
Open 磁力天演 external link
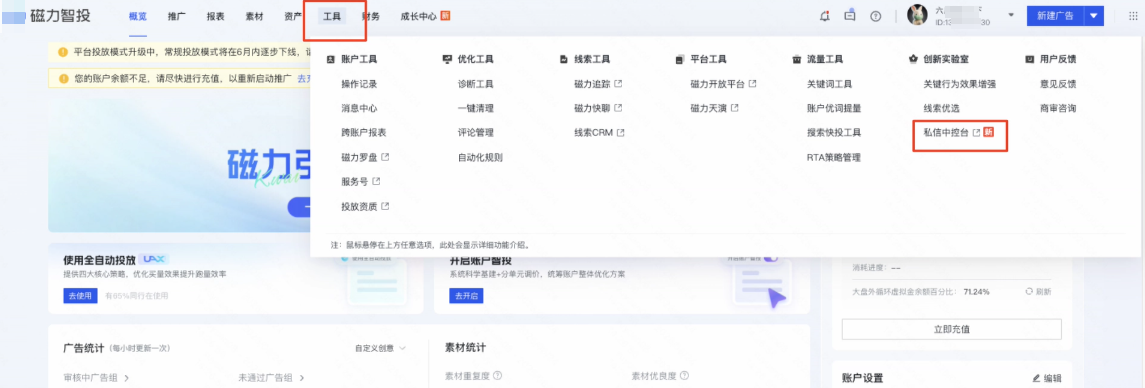[714, 108]
